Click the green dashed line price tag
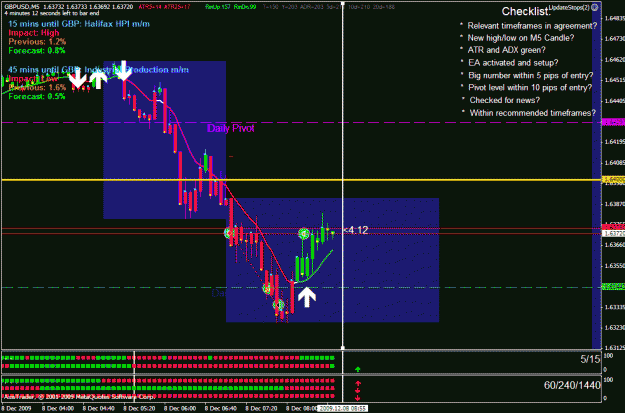 pyautogui.click(x=613, y=287)
